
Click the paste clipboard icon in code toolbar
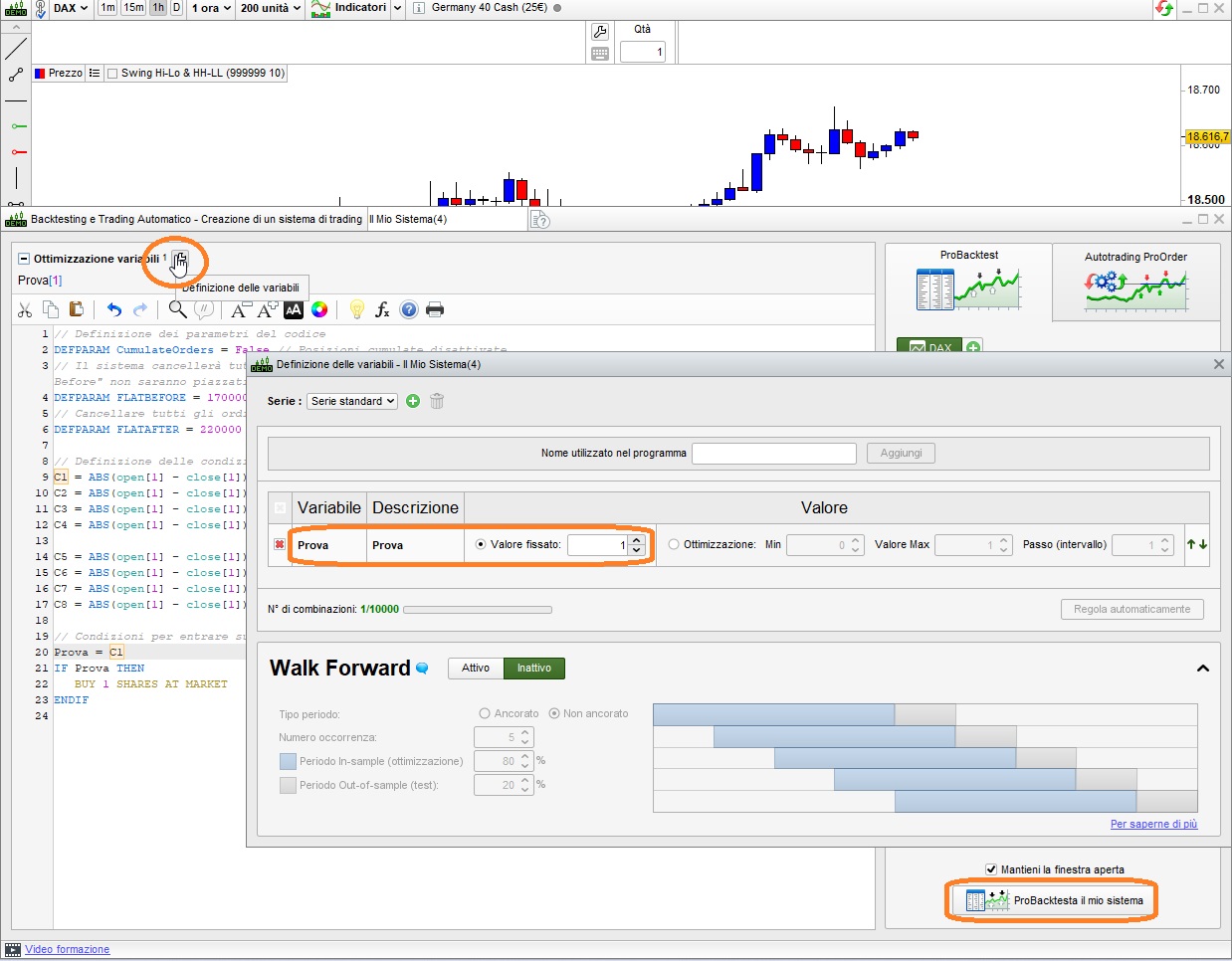[76, 310]
